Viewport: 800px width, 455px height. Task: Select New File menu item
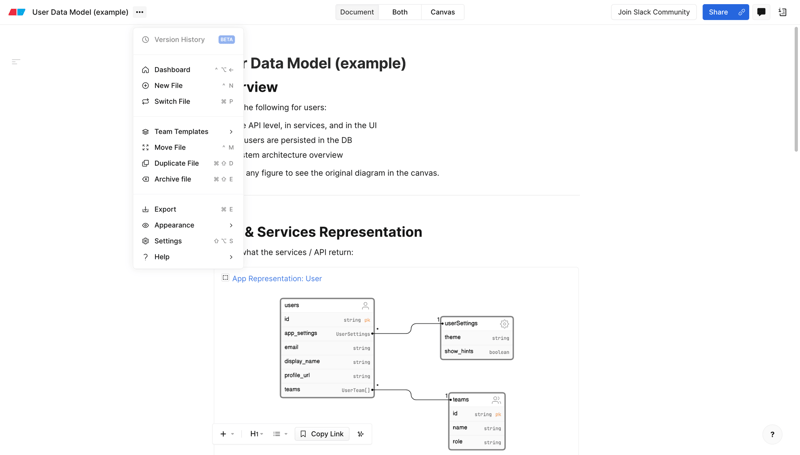tap(188, 85)
